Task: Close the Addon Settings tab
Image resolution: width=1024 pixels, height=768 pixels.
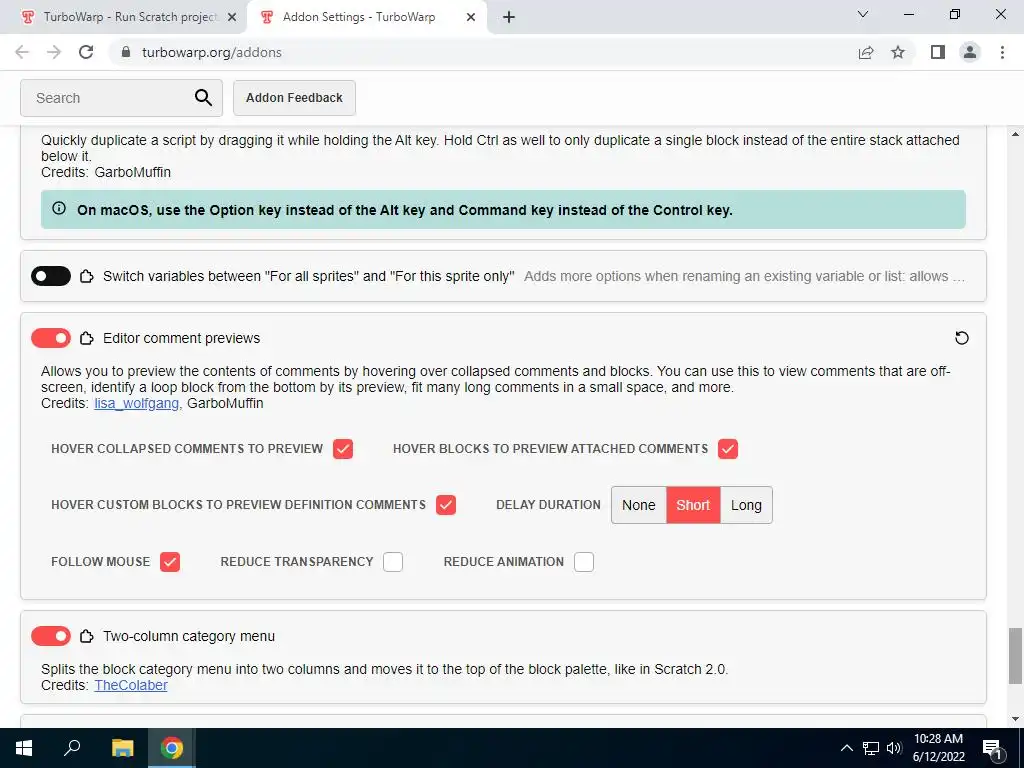Action: point(471,17)
